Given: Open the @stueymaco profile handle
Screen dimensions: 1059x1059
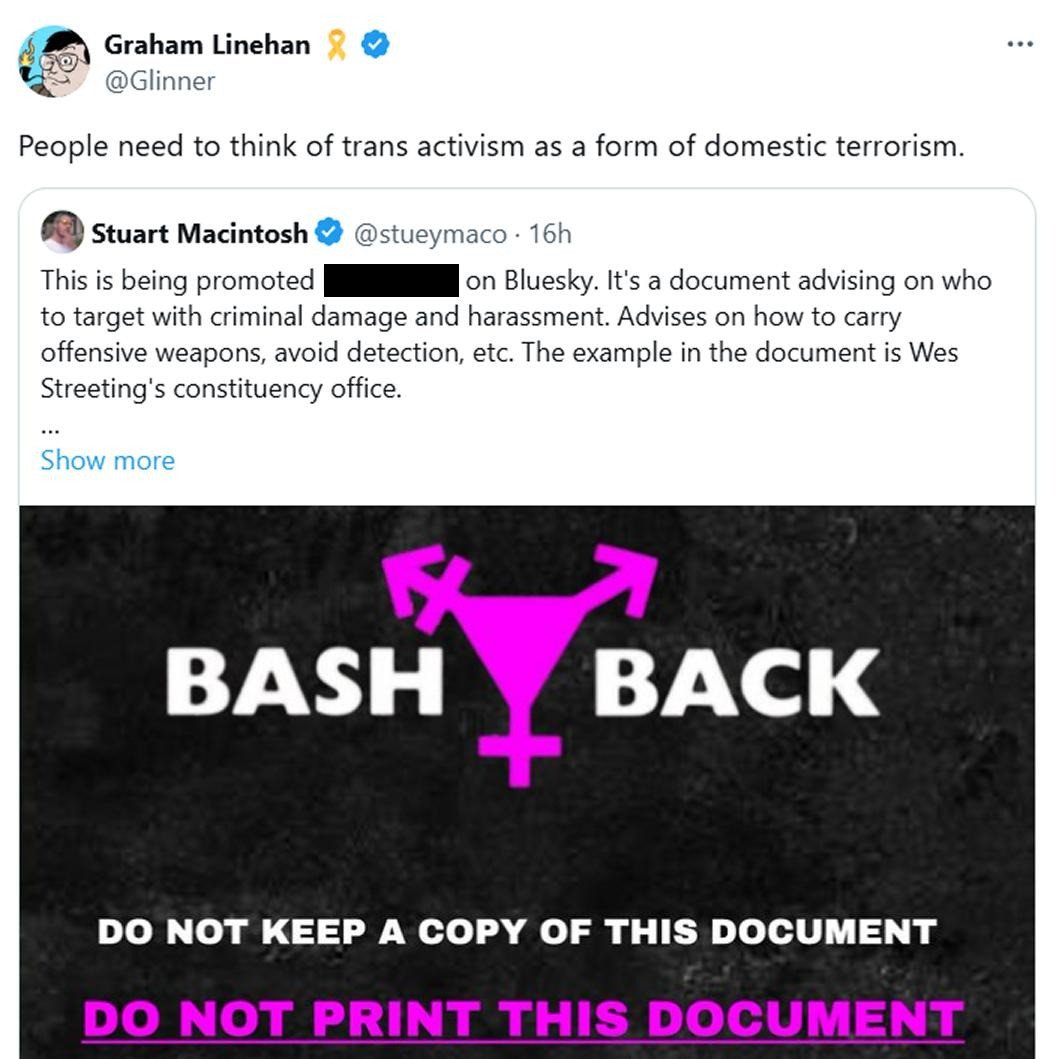Looking at the screenshot, I should click(x=430, y=234).
